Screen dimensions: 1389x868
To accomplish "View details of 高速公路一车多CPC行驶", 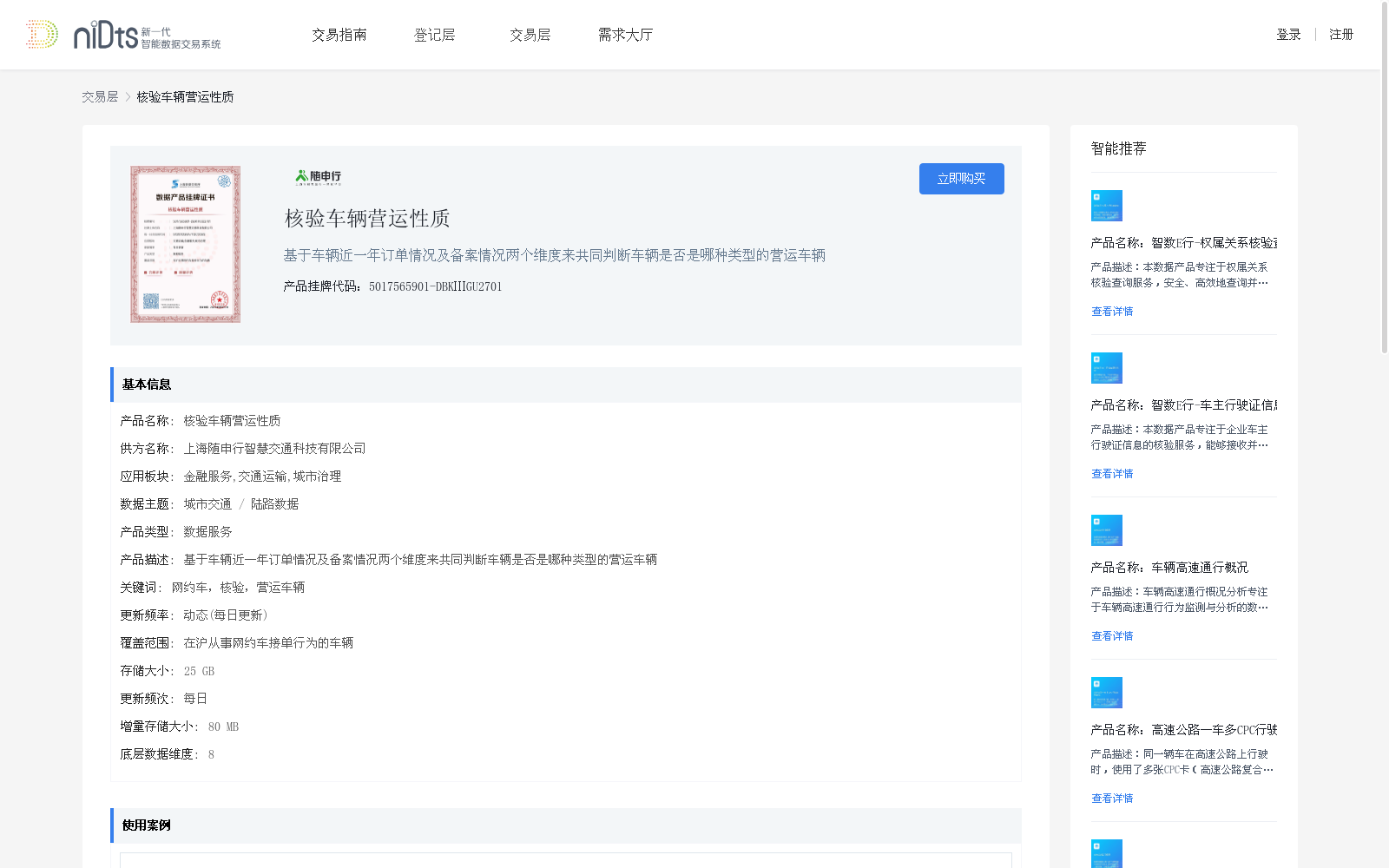I will [x=1112, y=799].
